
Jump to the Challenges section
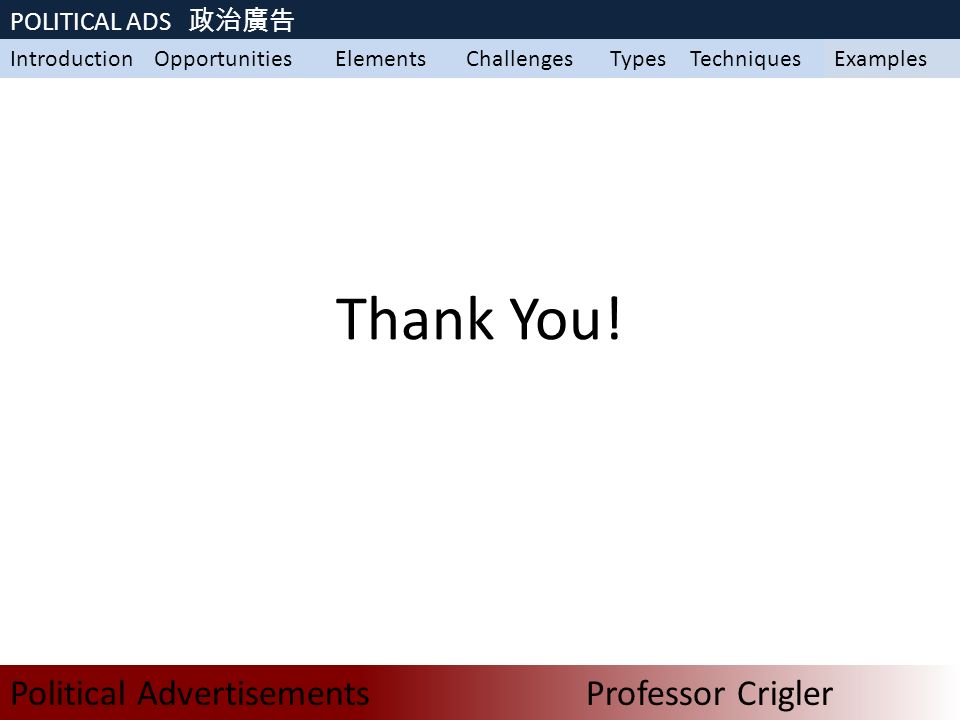519,59
